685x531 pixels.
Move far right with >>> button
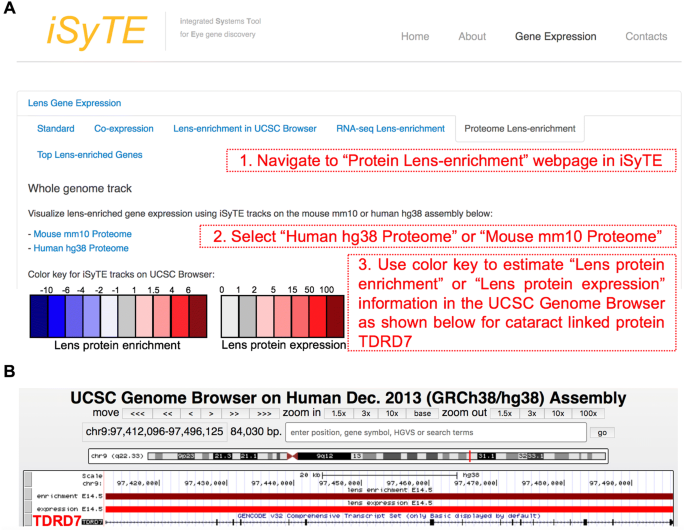coord(264,413)
